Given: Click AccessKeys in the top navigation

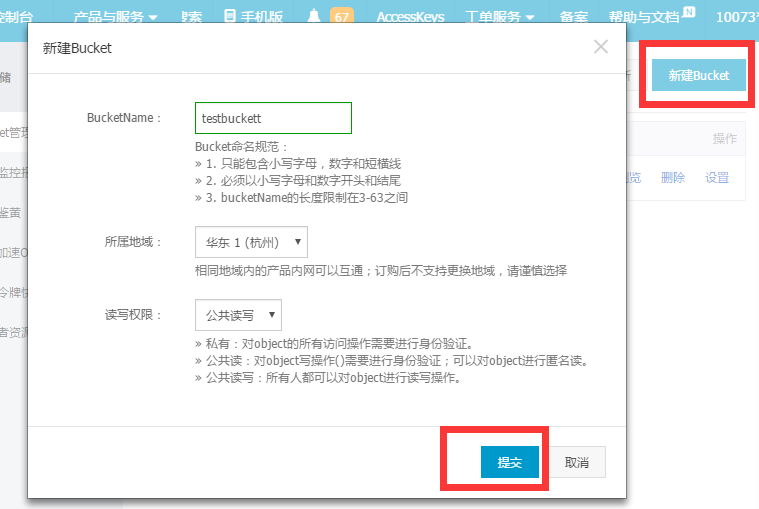Looking at the screenshot, I should (411, 17).
